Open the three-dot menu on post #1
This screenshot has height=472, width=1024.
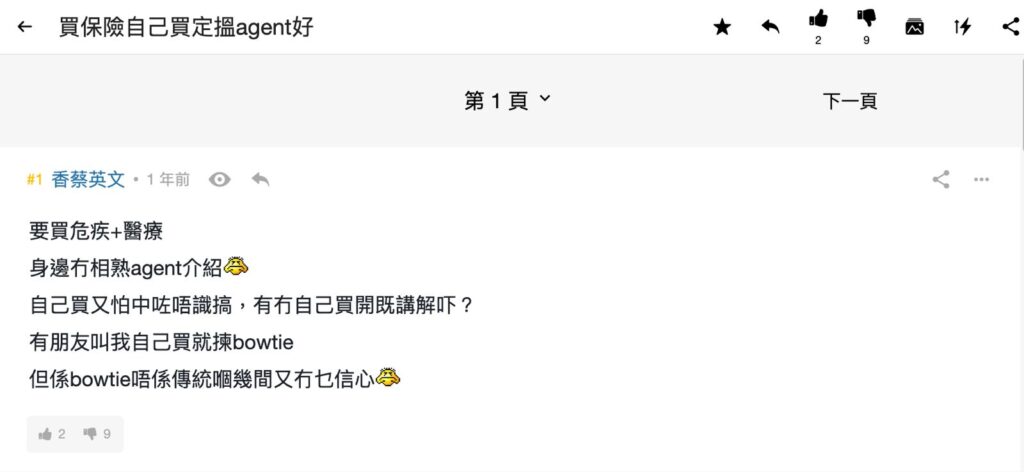tap(982, 180)
